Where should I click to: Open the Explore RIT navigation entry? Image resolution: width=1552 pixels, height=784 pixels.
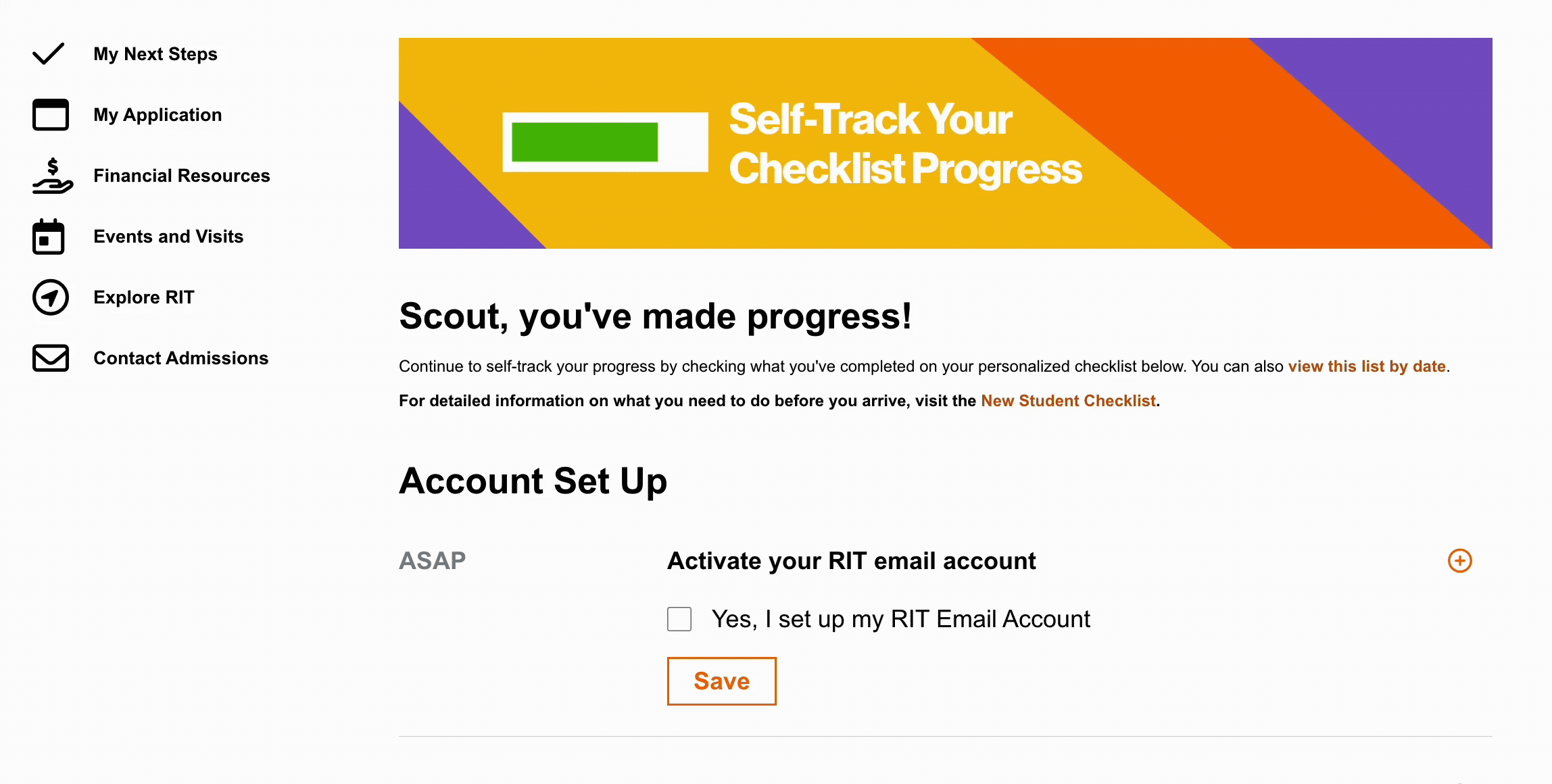click(x=144, y=297)
